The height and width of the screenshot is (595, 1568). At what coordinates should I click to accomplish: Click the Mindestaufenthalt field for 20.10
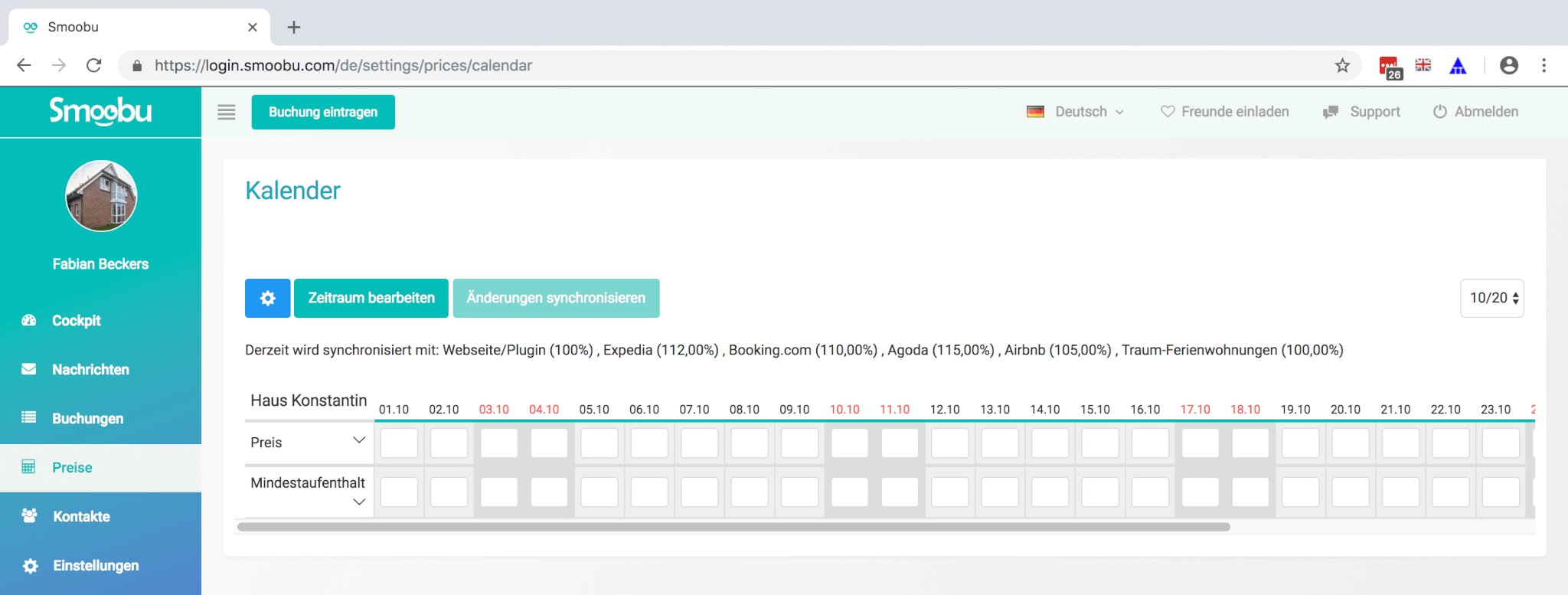(x=1351, y=492)
